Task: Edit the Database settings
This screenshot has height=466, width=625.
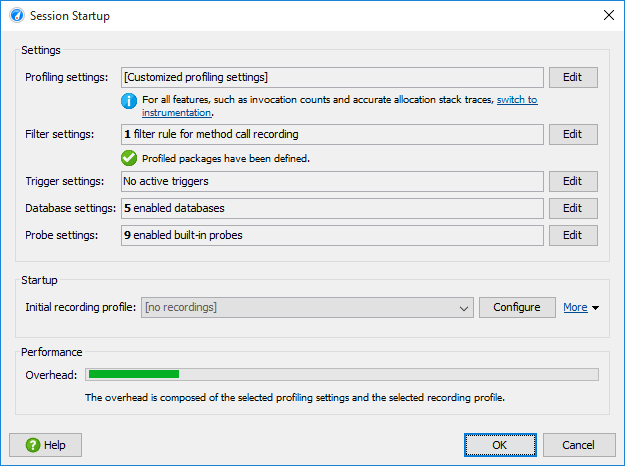Action: click(x=573, y=208)
